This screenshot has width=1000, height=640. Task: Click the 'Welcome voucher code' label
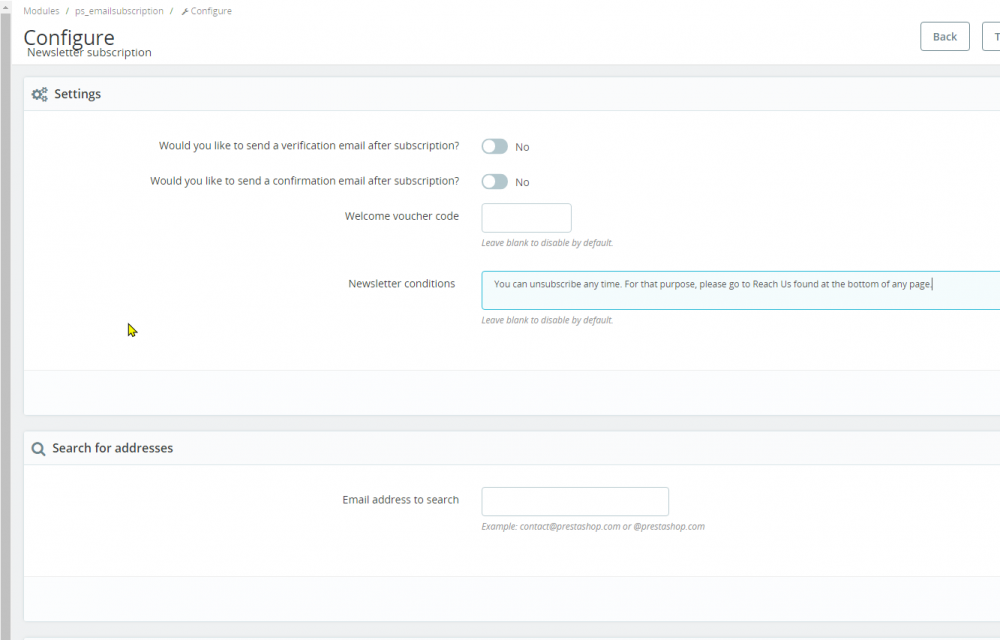402,216
